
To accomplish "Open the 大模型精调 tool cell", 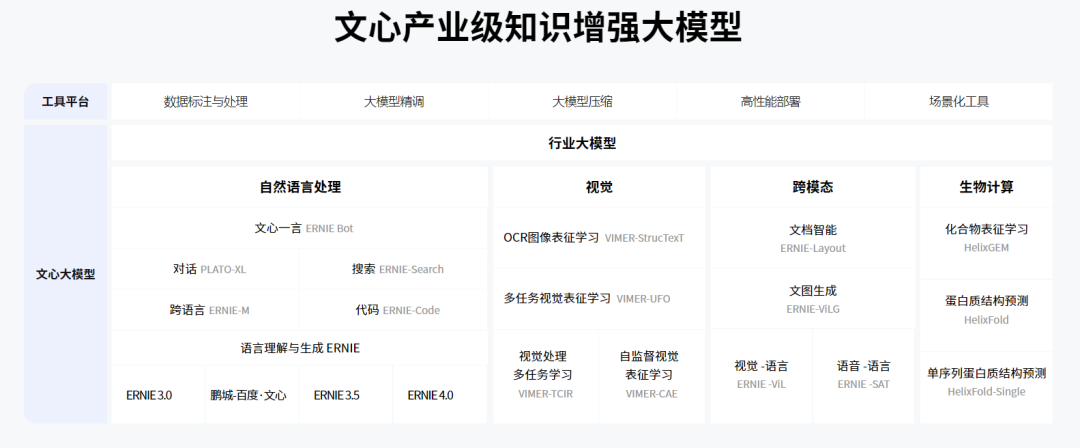I will point(394,102).
